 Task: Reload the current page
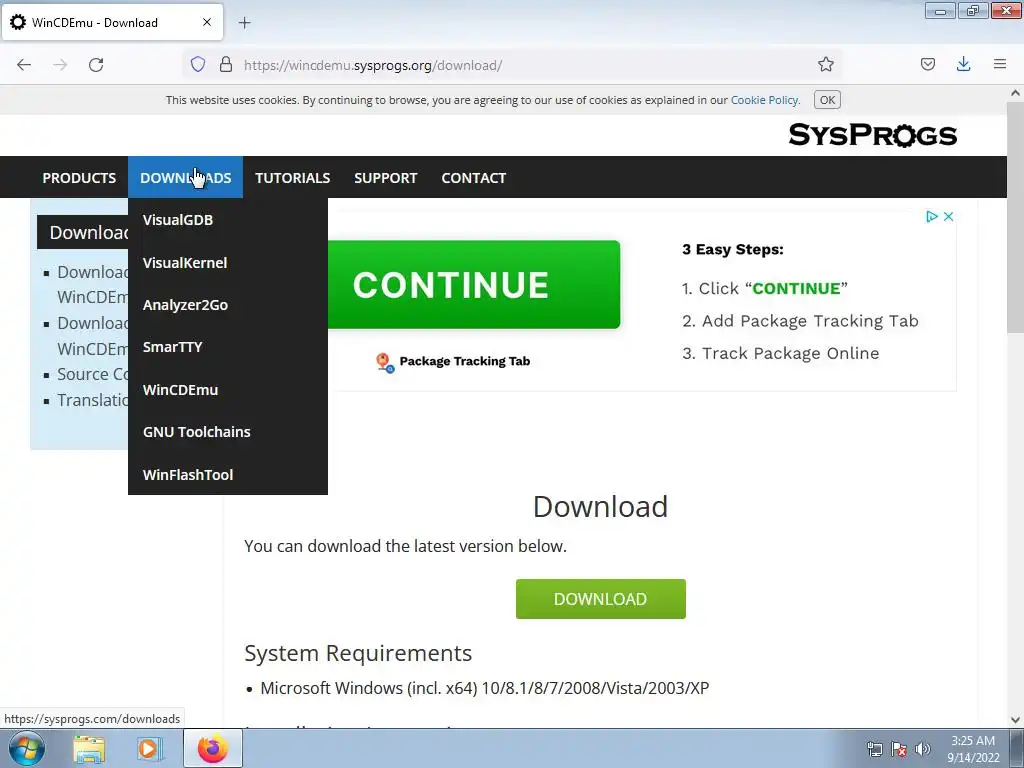[x=96, y=65]
